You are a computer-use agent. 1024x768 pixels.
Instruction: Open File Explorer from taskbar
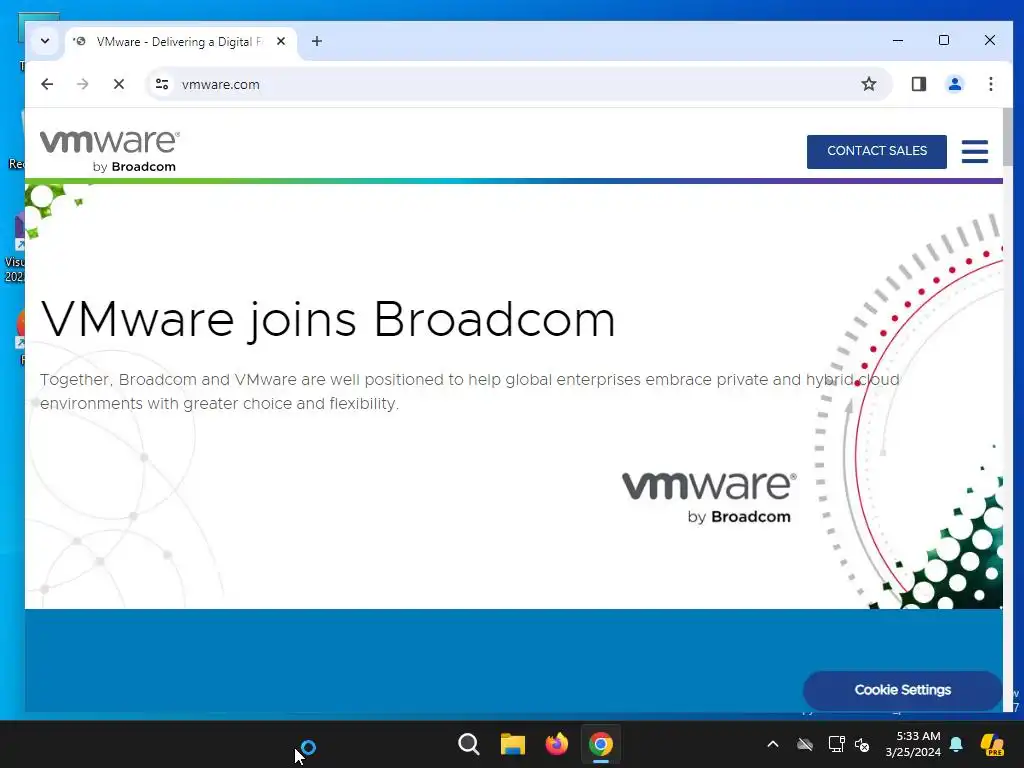pyautogui.click(x=513, y=744)
